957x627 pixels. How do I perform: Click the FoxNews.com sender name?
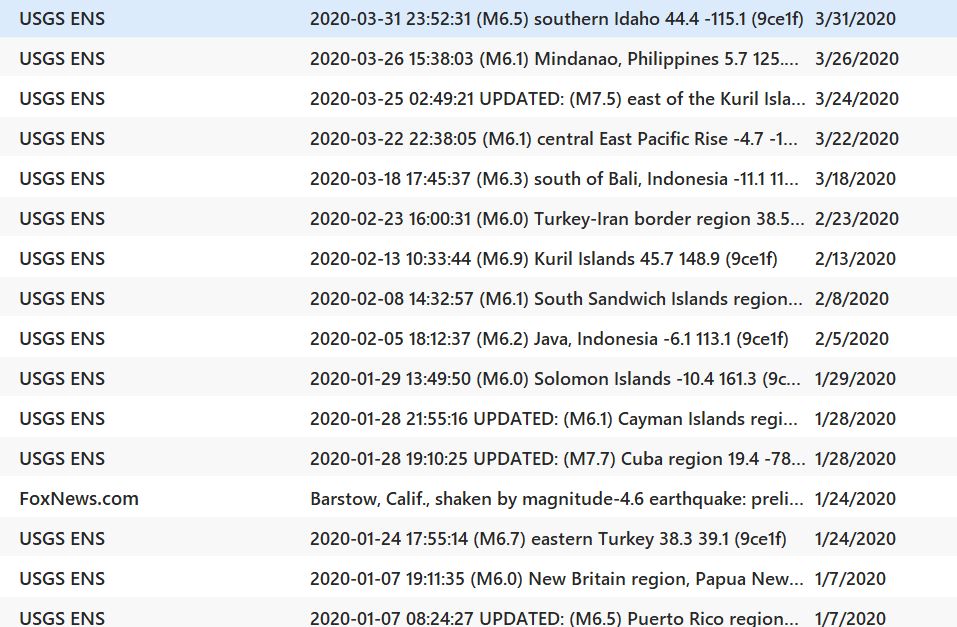click(79, 499)
